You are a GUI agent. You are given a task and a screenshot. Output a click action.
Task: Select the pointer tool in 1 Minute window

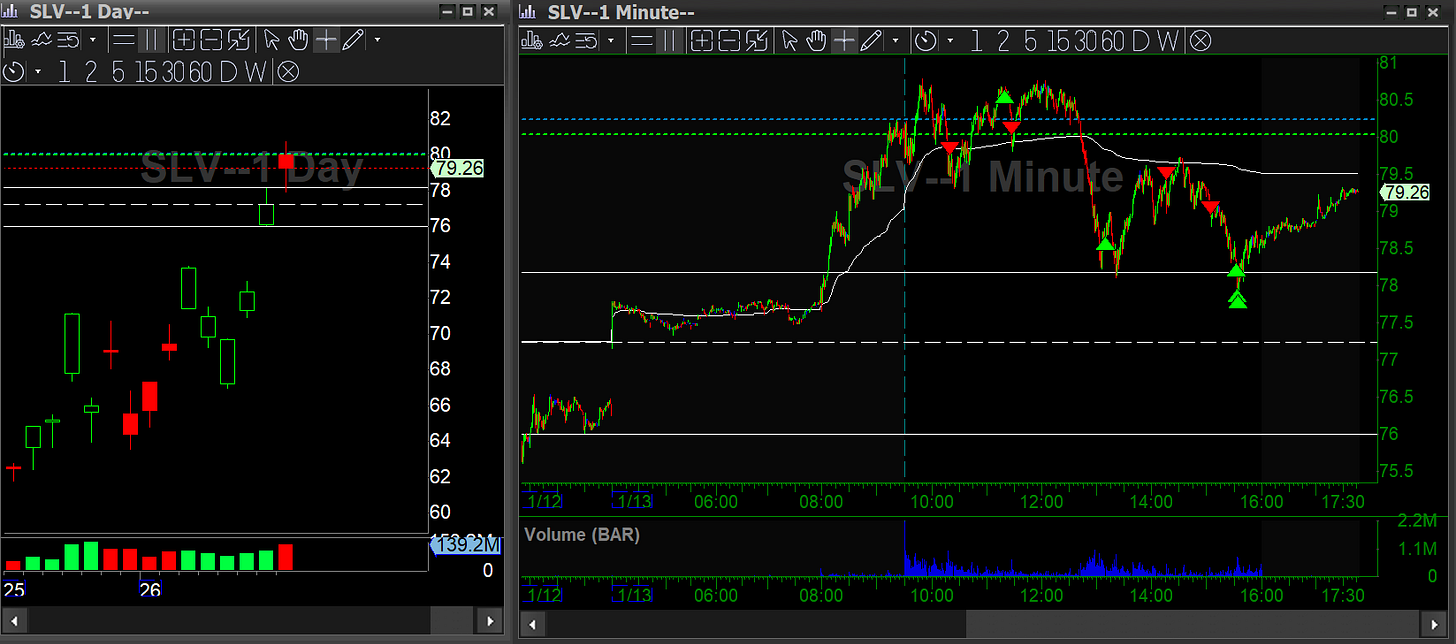click(788, 40)
